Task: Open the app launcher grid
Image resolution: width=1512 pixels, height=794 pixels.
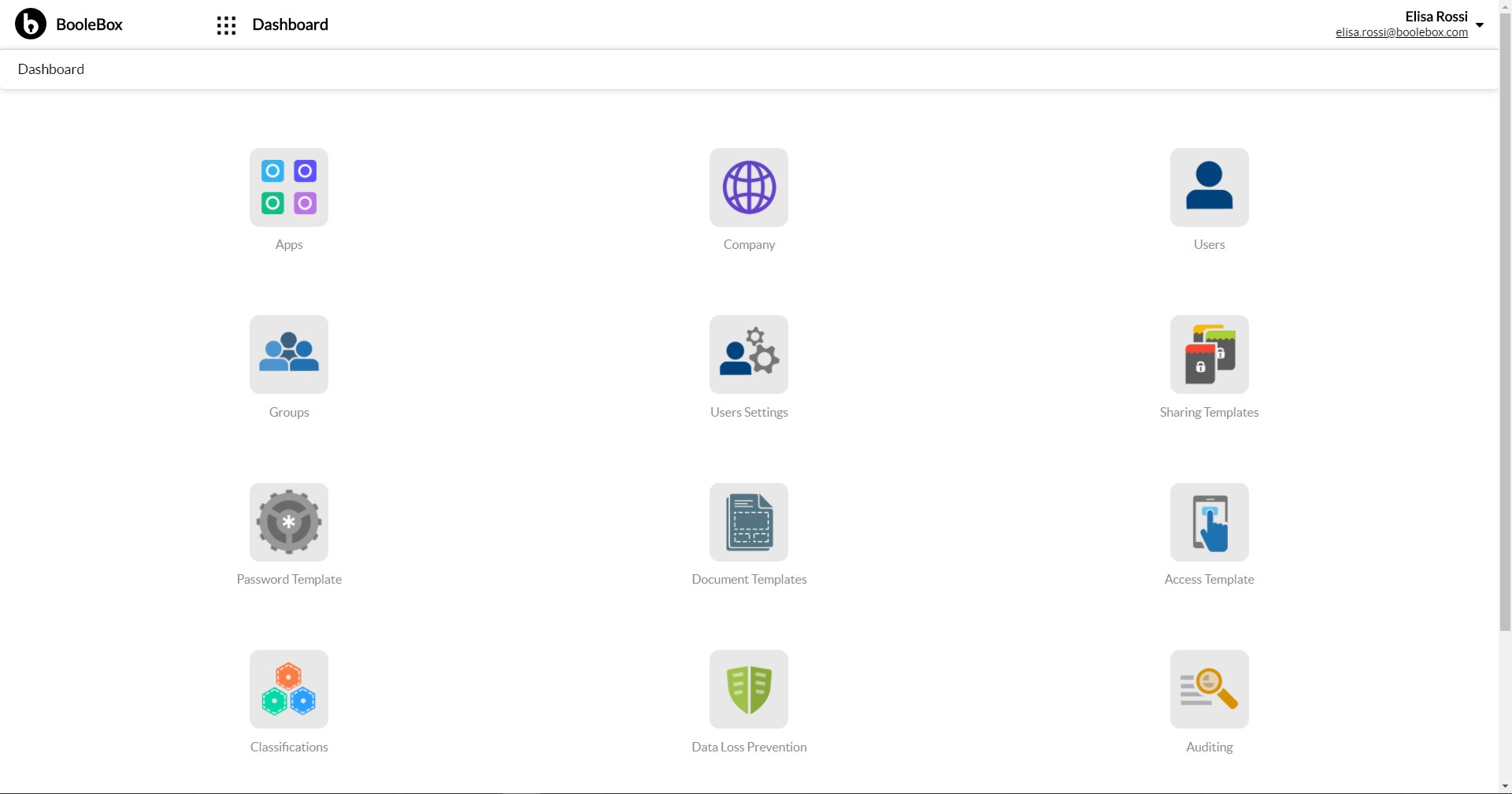Action: (226, 24)
